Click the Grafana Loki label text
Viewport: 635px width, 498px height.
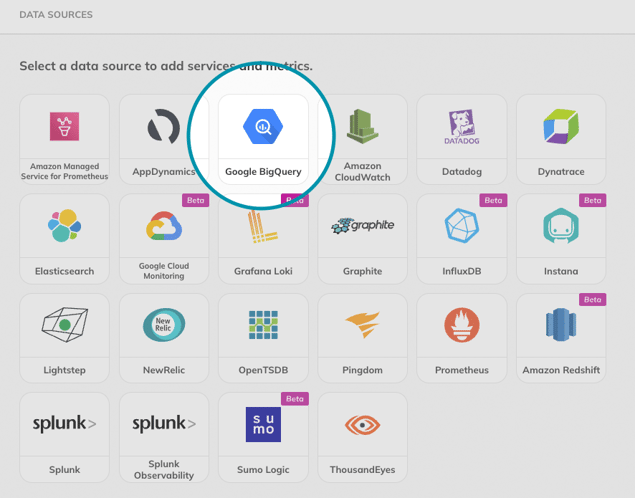tap(263, 271)
